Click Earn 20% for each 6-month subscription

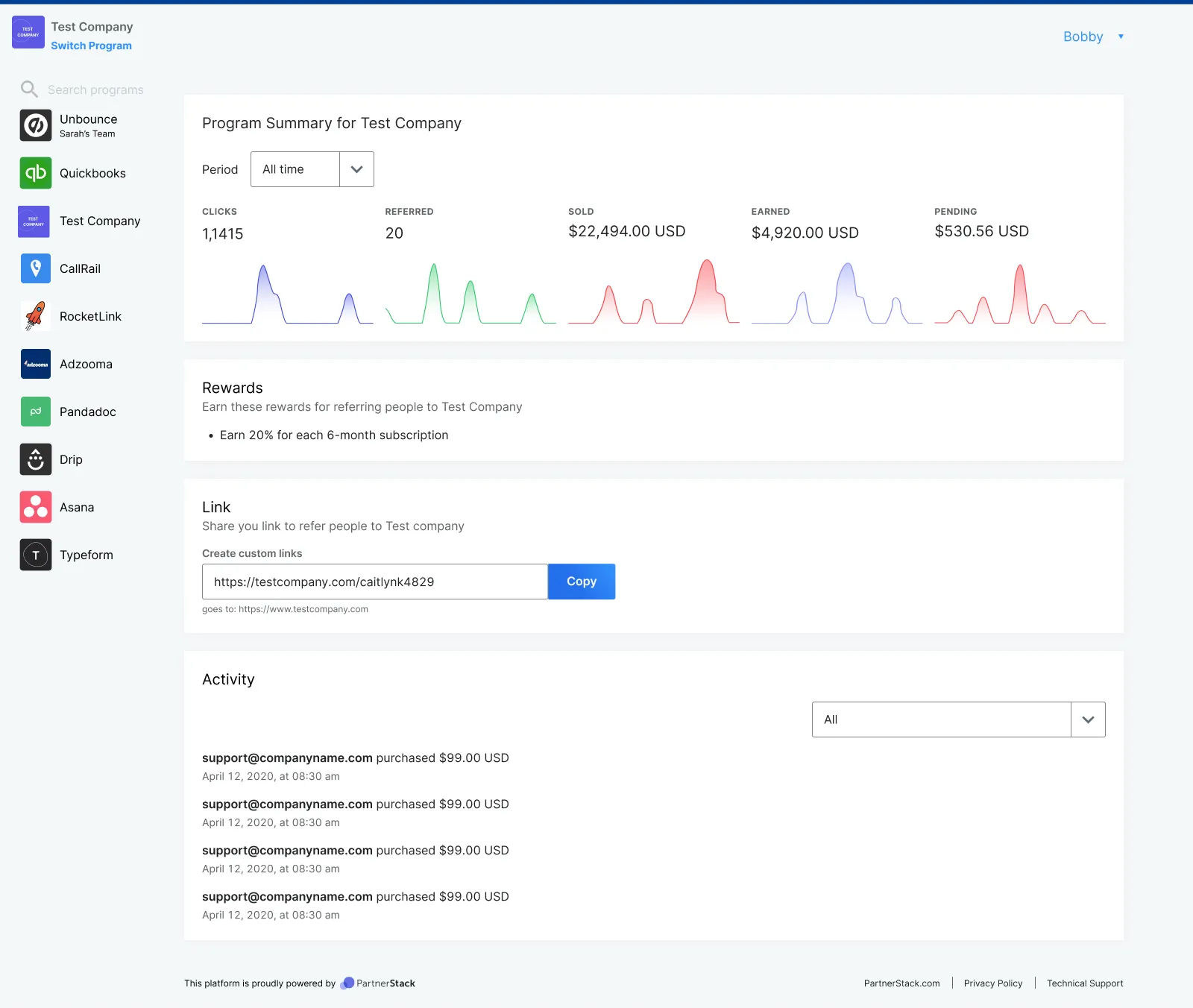[x=334, y=435]
